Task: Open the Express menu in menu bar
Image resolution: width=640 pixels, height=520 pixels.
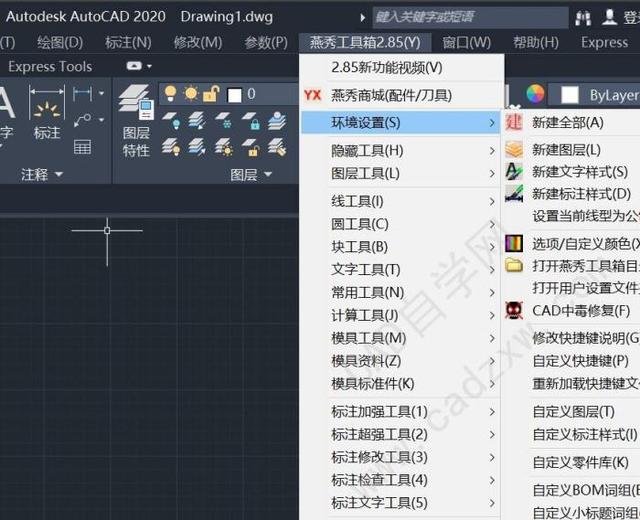Action: (604, 42)
